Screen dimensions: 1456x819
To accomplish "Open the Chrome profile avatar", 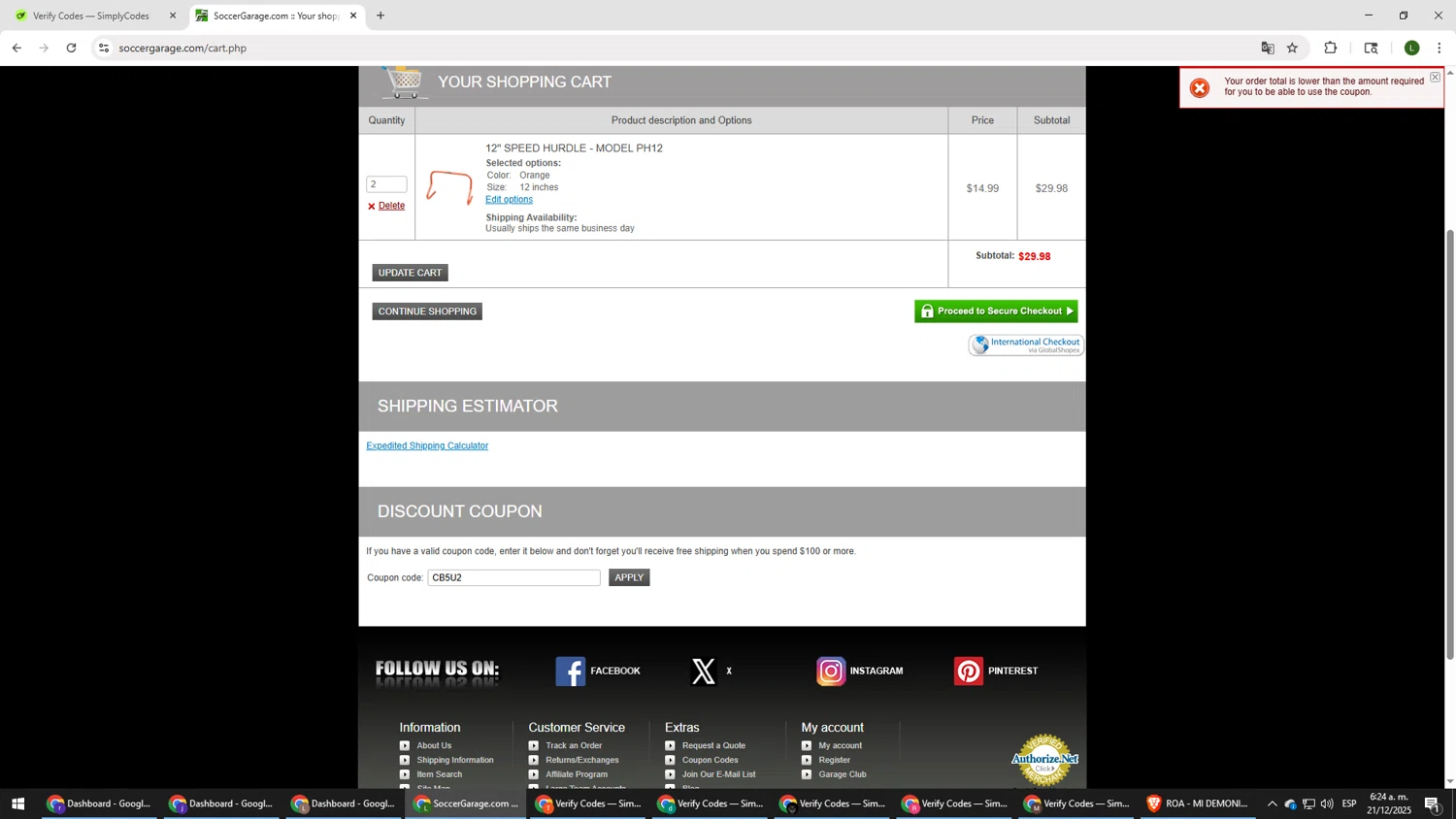I will click(x=1411, y=48).
